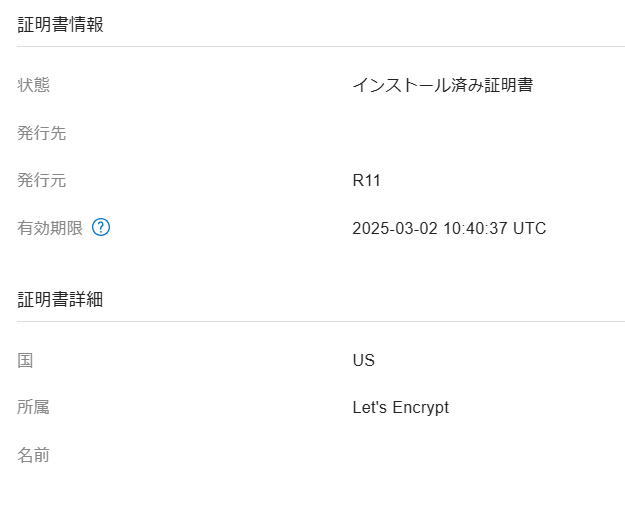Image resolution: width=625 pixels, height=525 pixels.
Task: Click the divider line under 証明書詳細
Action: (321, 321)
